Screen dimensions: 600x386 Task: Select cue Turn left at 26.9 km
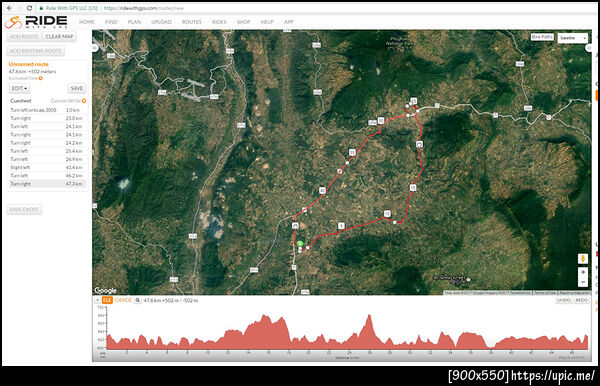(x=47, y=159)
